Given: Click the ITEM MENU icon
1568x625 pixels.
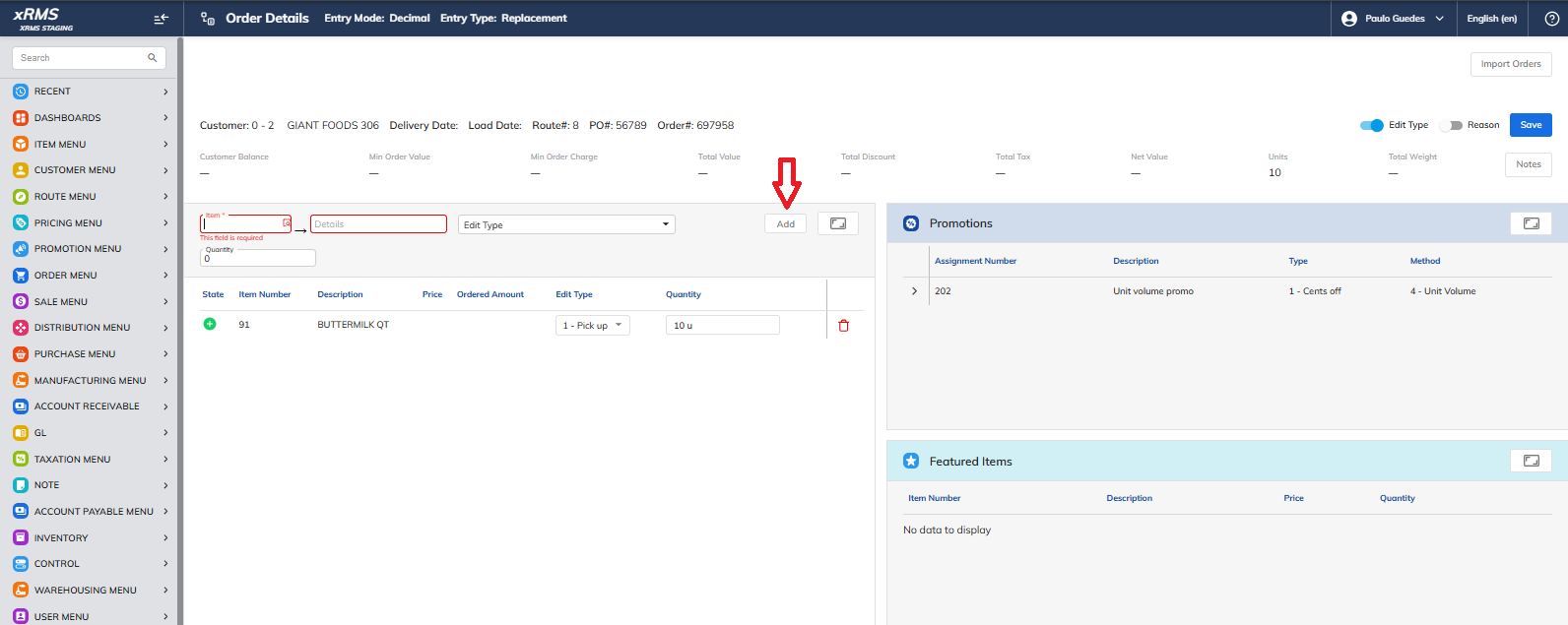Looking at the screenshot, I should coord(21,144).
